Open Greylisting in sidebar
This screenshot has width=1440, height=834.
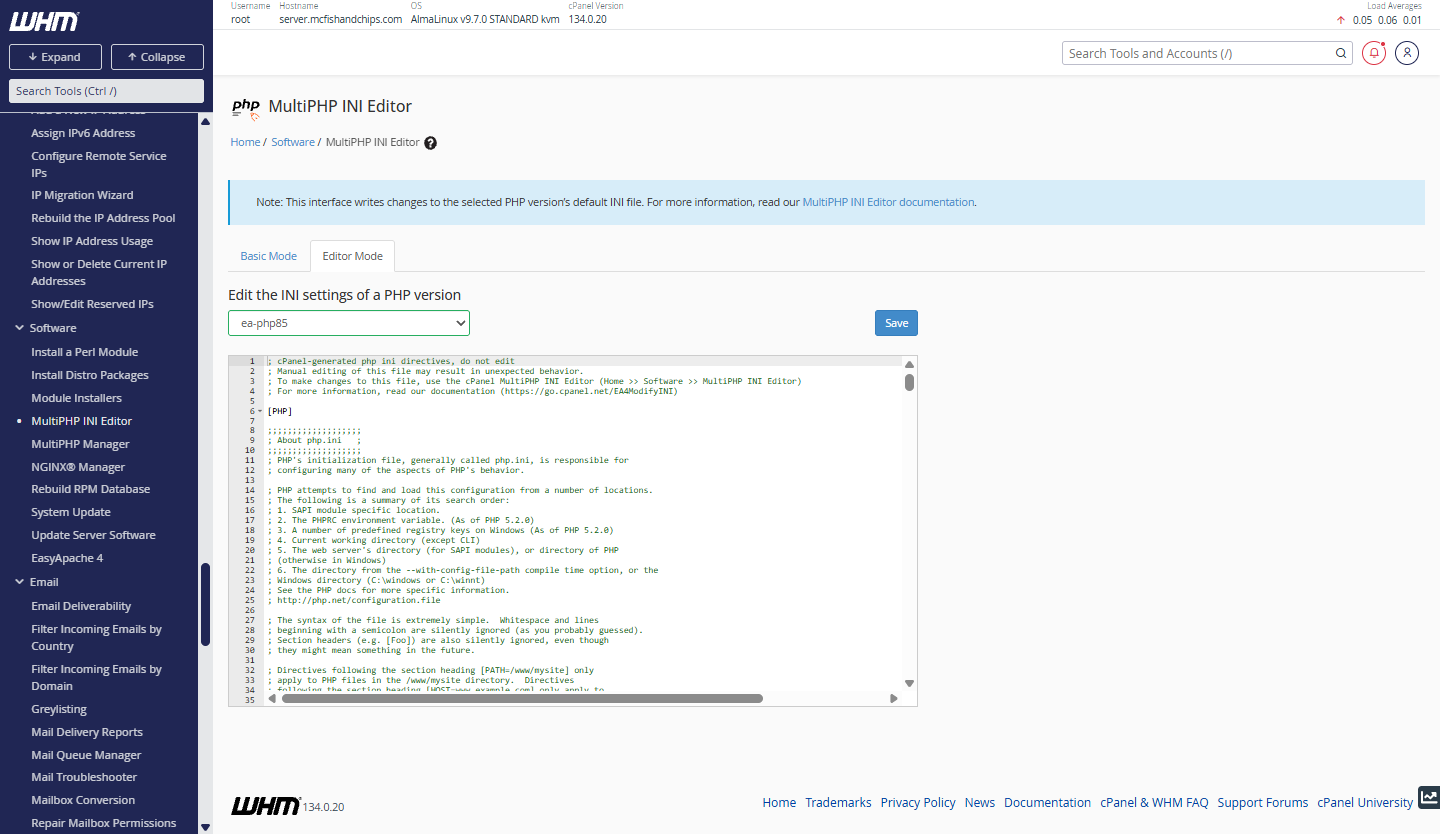point(59,709)
